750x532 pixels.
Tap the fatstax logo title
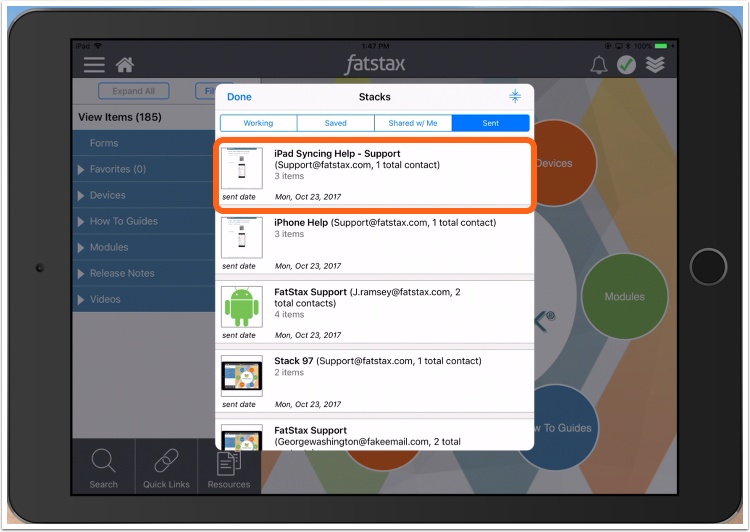pos(375,65)
